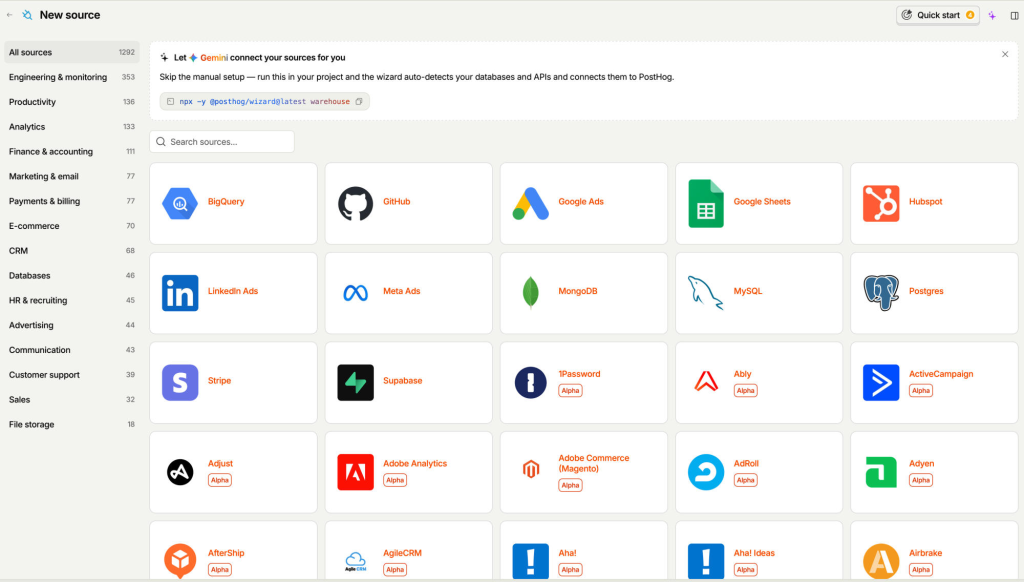Open the Analytics category
The width and height of the screenshot is (1024, 582).
72,127
